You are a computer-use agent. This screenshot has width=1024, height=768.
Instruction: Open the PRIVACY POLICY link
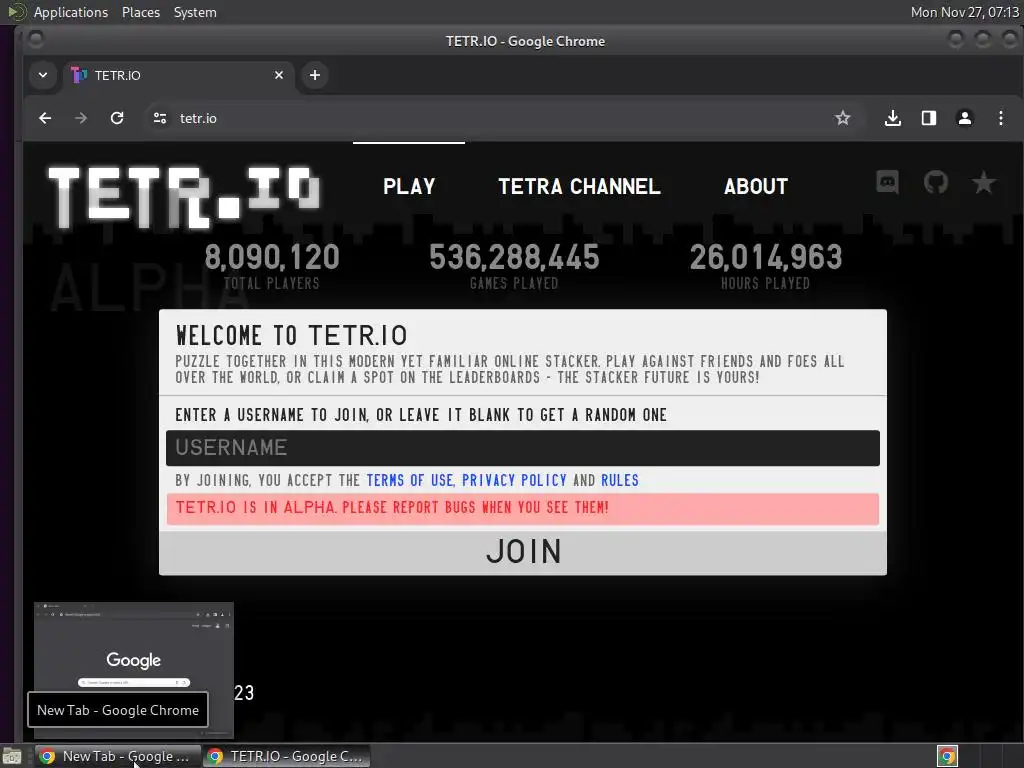[x=514, y=481]
